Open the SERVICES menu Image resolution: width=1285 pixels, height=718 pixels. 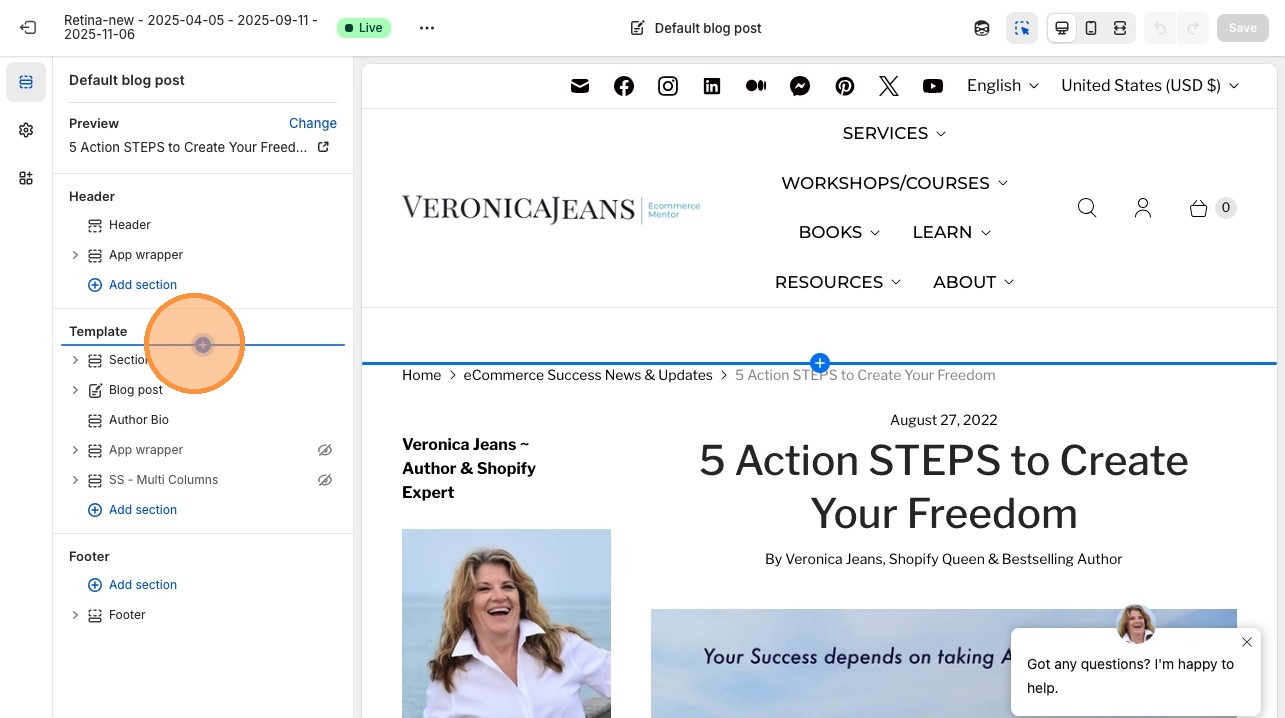894,133
